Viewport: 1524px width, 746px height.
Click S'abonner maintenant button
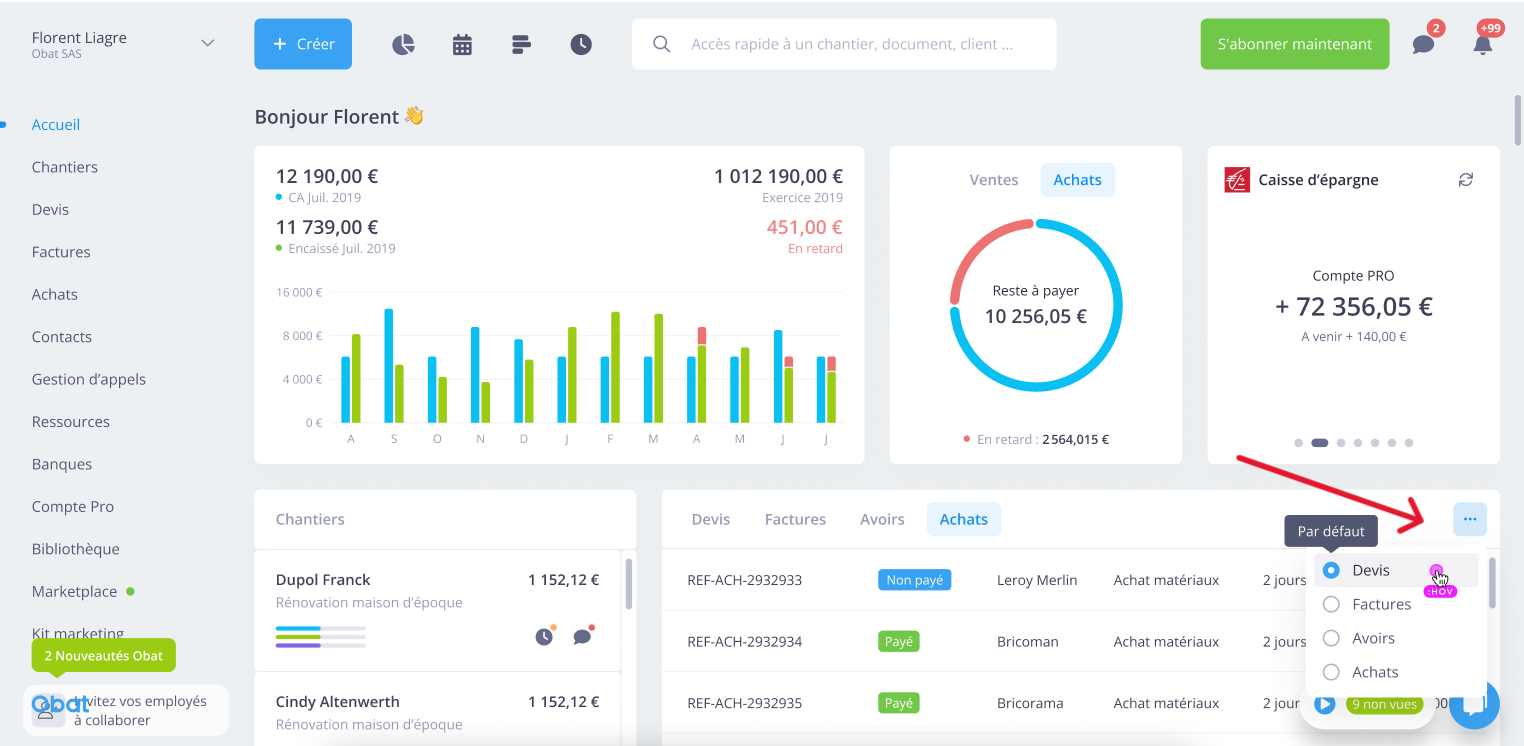(x=1295, y=44)
